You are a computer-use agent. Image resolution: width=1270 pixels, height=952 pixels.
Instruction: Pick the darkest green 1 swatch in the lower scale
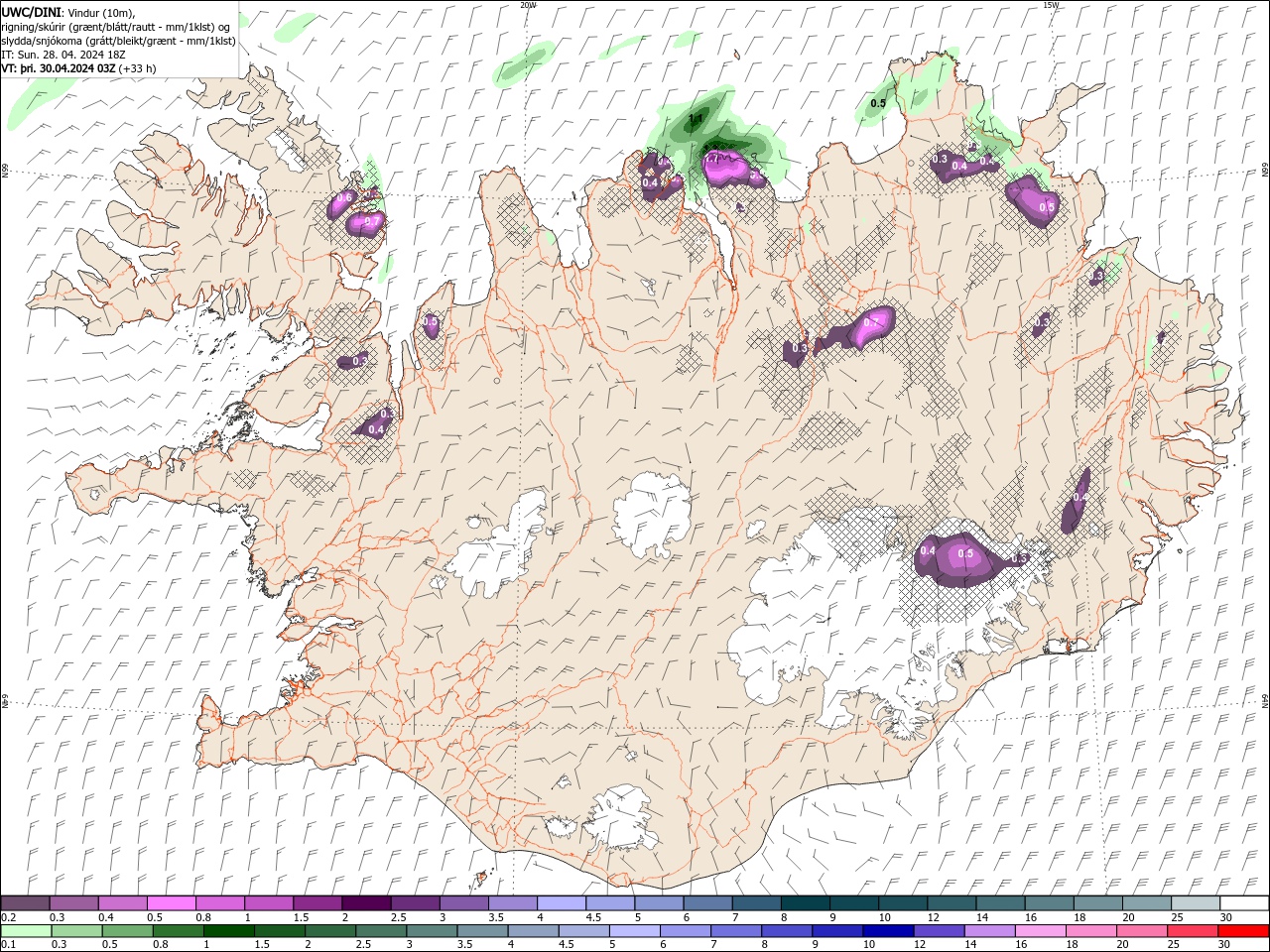[x=229, y=931]
